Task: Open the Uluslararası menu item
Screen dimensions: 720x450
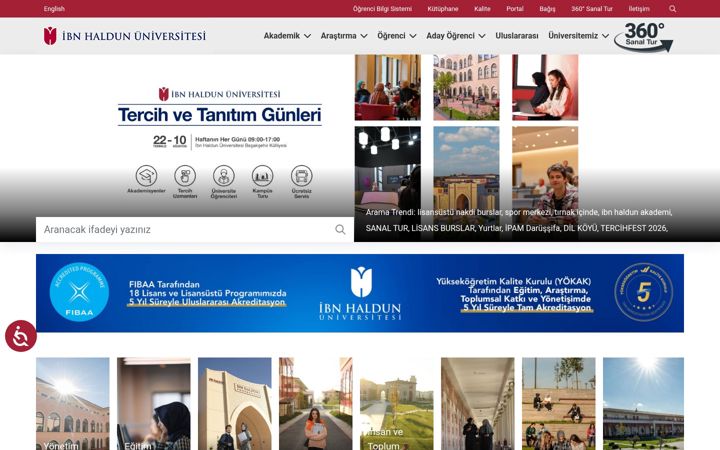Action: coord(517,36)
